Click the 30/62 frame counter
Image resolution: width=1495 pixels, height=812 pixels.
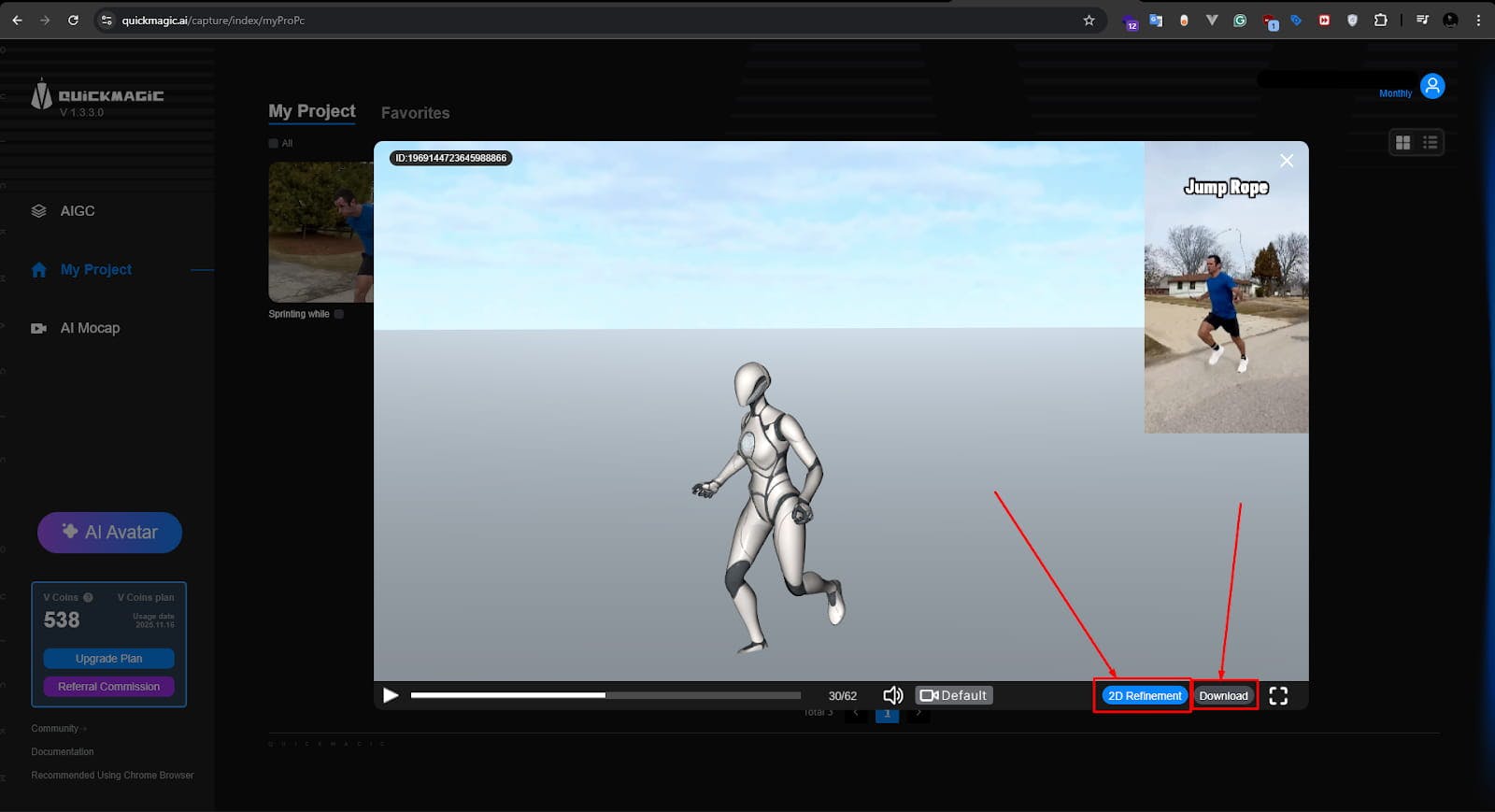[842, 696]
